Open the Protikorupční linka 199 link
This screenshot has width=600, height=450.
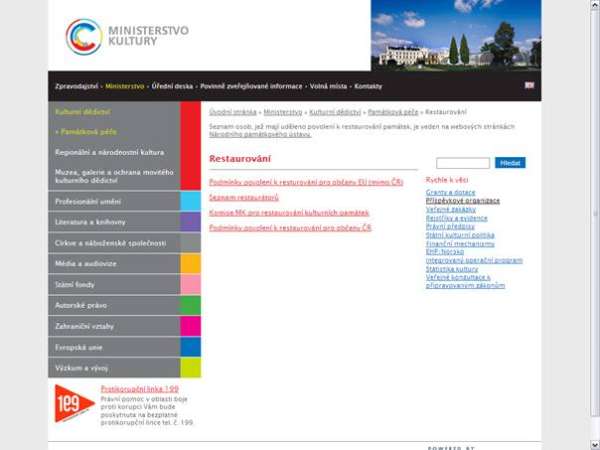pyautogui.click(x=140, y=389)
